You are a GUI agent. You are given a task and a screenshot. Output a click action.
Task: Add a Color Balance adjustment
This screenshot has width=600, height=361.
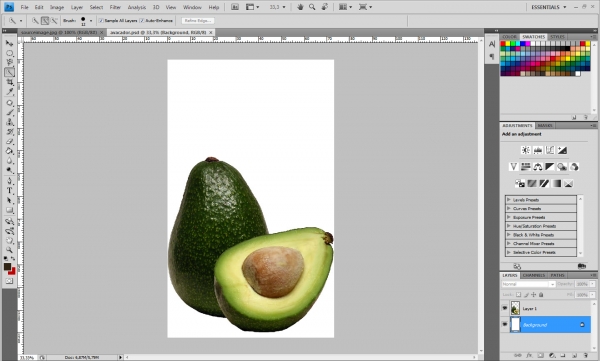click(x=538, y=167)
